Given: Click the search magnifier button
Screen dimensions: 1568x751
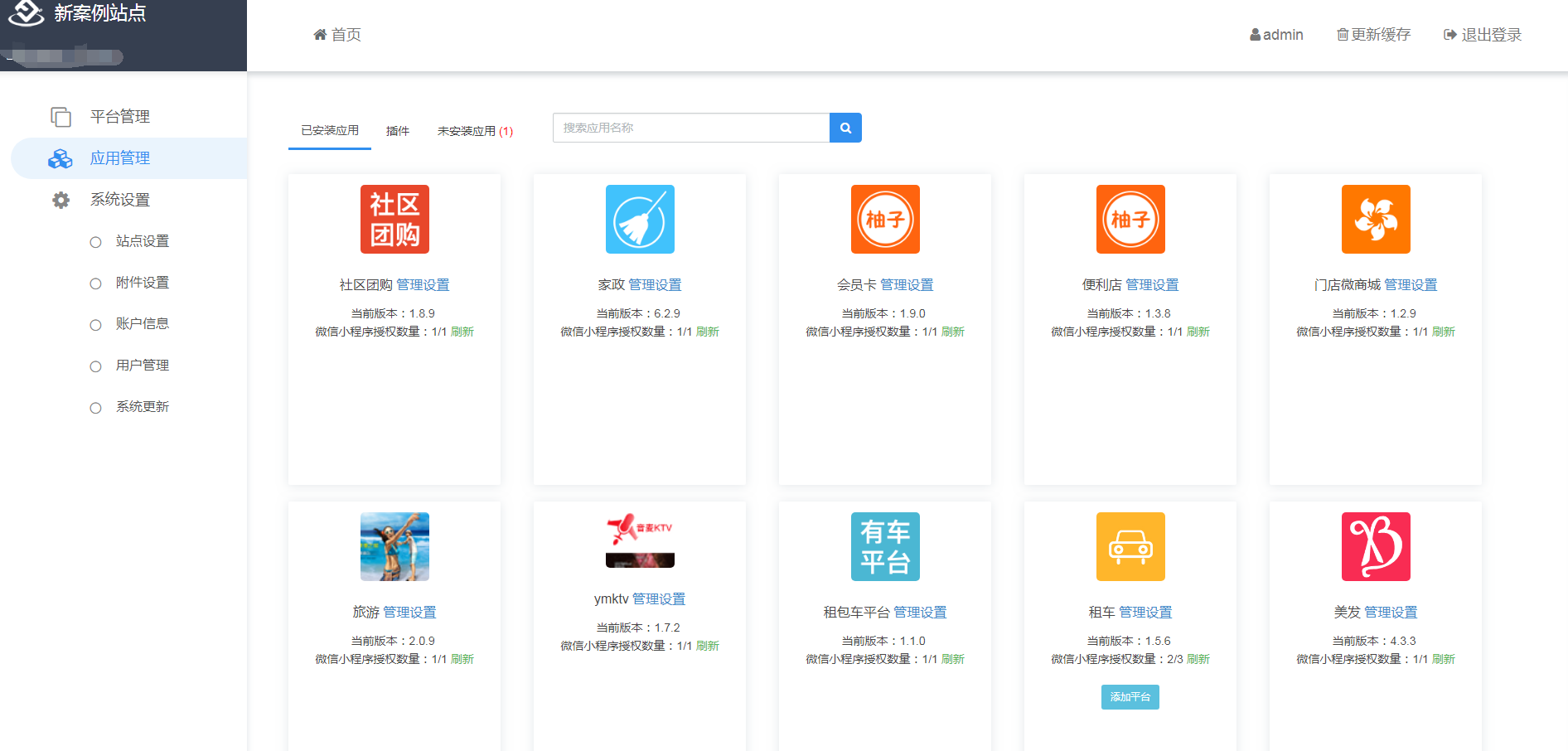Looking at the screenshot, I should 845,128.
